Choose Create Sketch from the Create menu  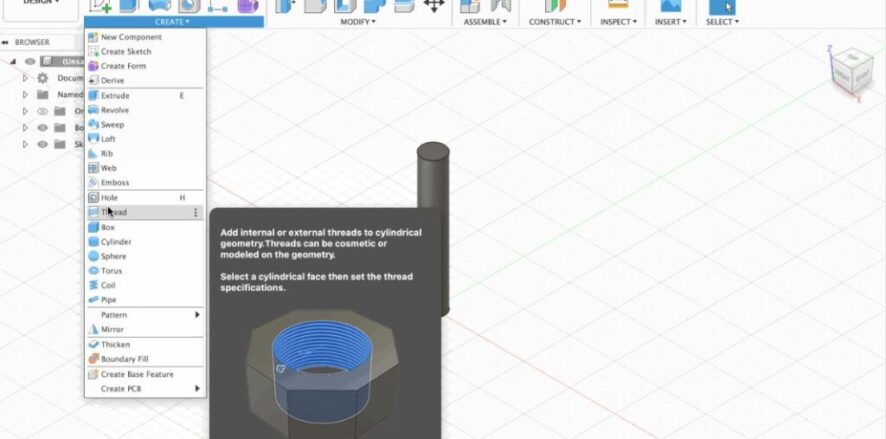point(145,51)
